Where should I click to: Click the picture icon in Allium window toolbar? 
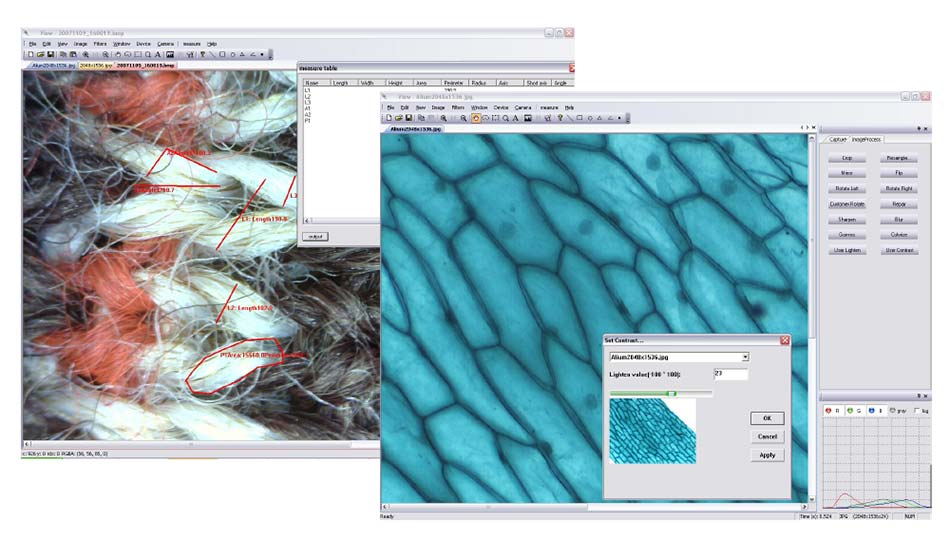[528, 118]
